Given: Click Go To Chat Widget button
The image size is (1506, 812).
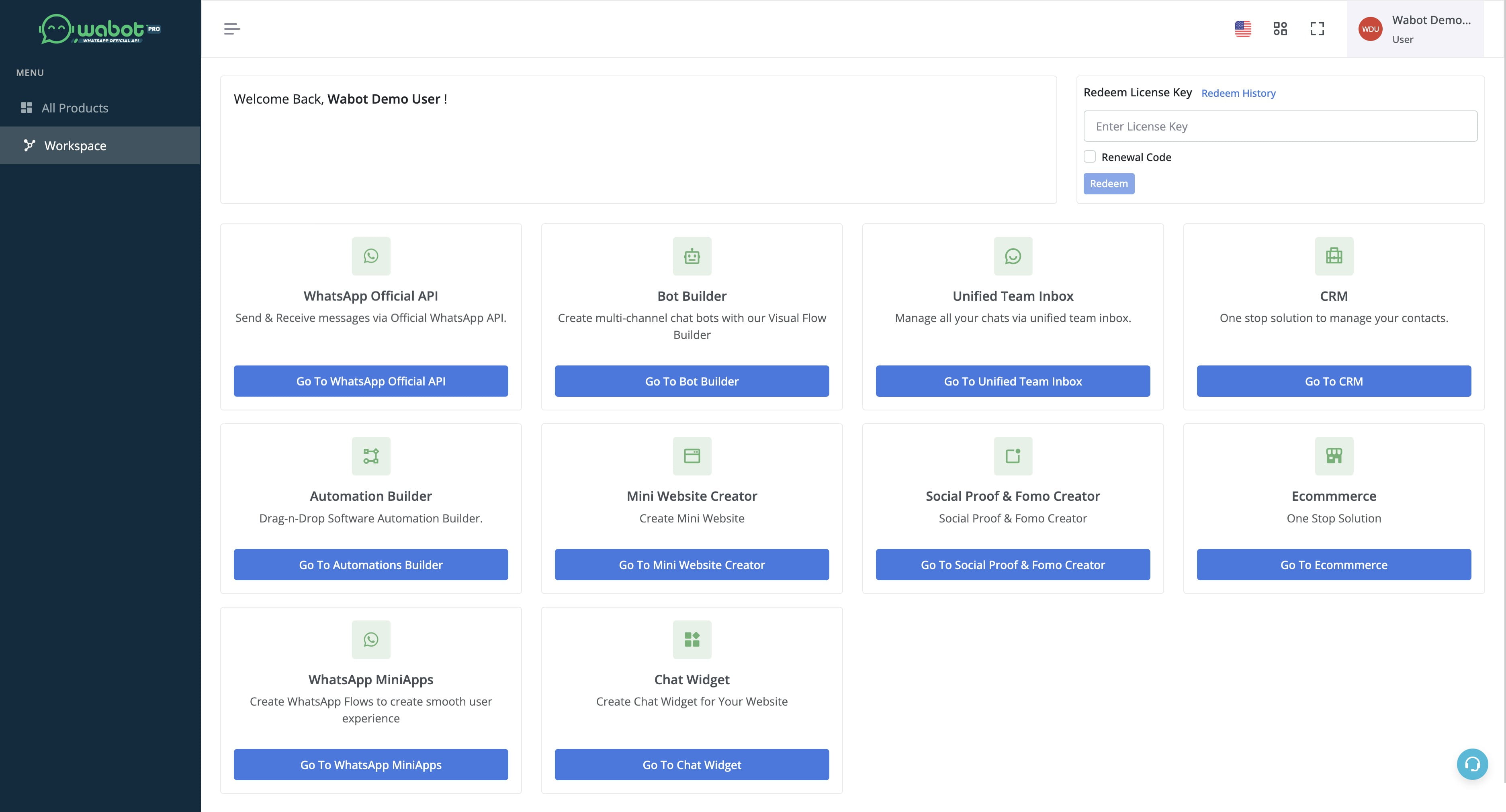Looking at the screenshot, I should [692, 764].
